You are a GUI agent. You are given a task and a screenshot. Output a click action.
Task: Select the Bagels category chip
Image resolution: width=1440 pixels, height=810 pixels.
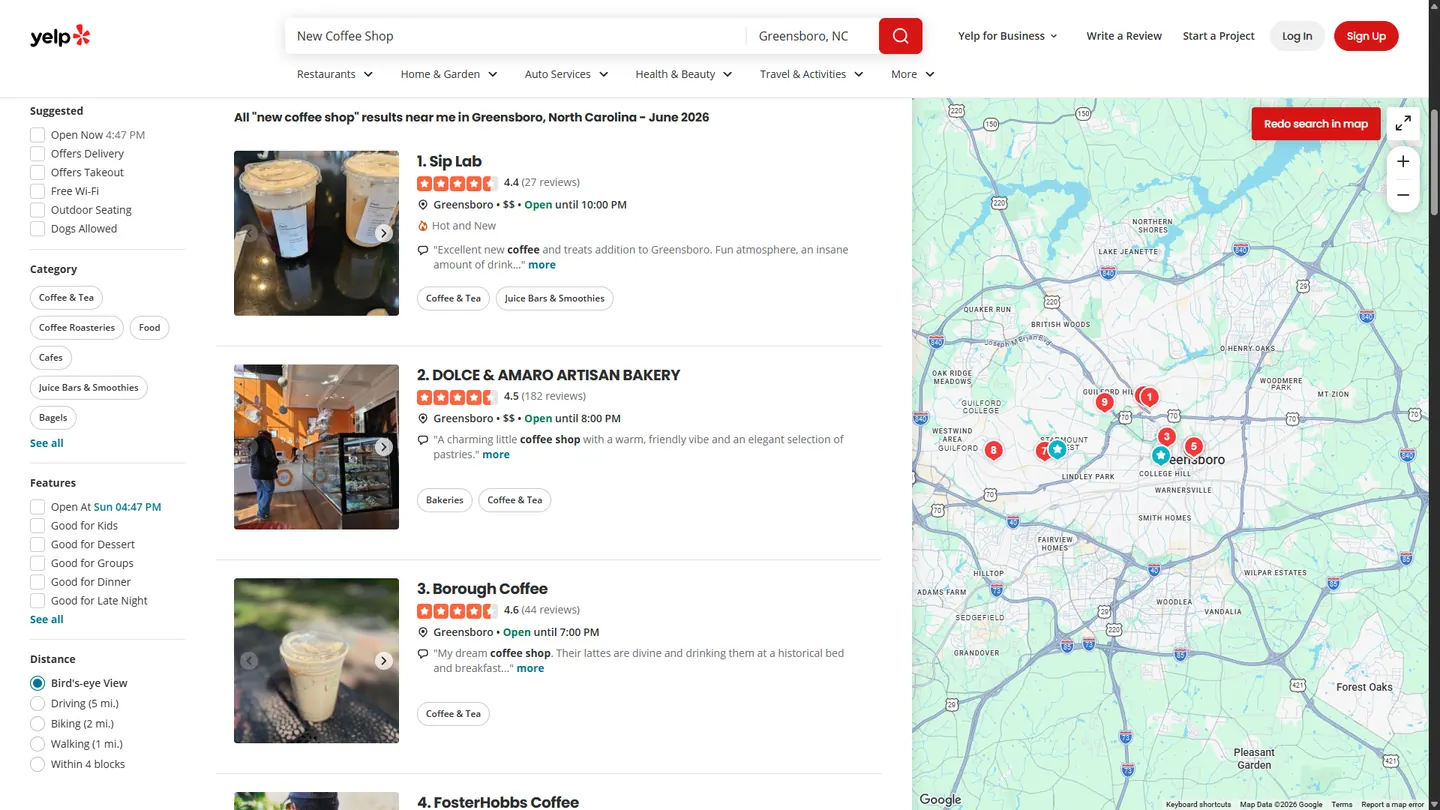pos(53,418)
